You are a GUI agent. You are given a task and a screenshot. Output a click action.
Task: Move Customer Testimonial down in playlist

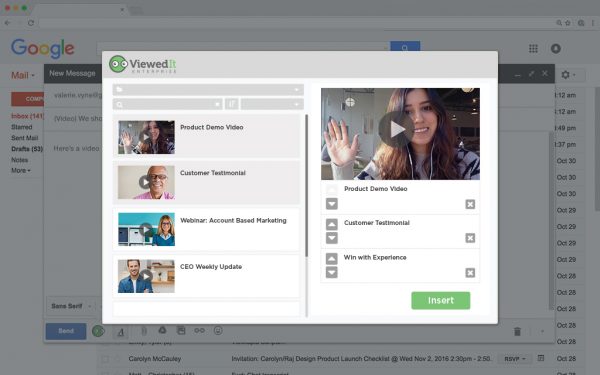(x=332, y=238)
